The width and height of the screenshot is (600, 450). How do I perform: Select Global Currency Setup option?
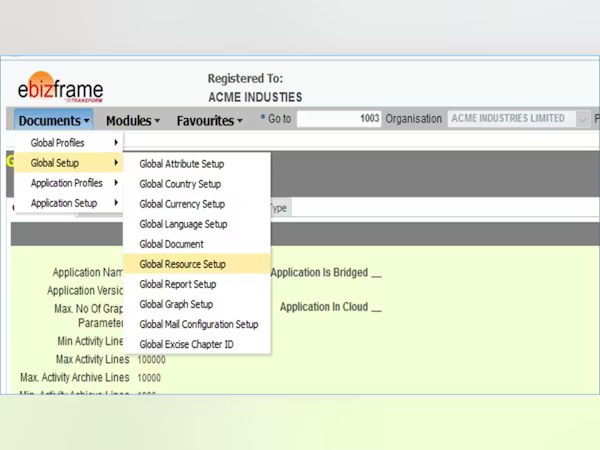click(x=181, y=204)
